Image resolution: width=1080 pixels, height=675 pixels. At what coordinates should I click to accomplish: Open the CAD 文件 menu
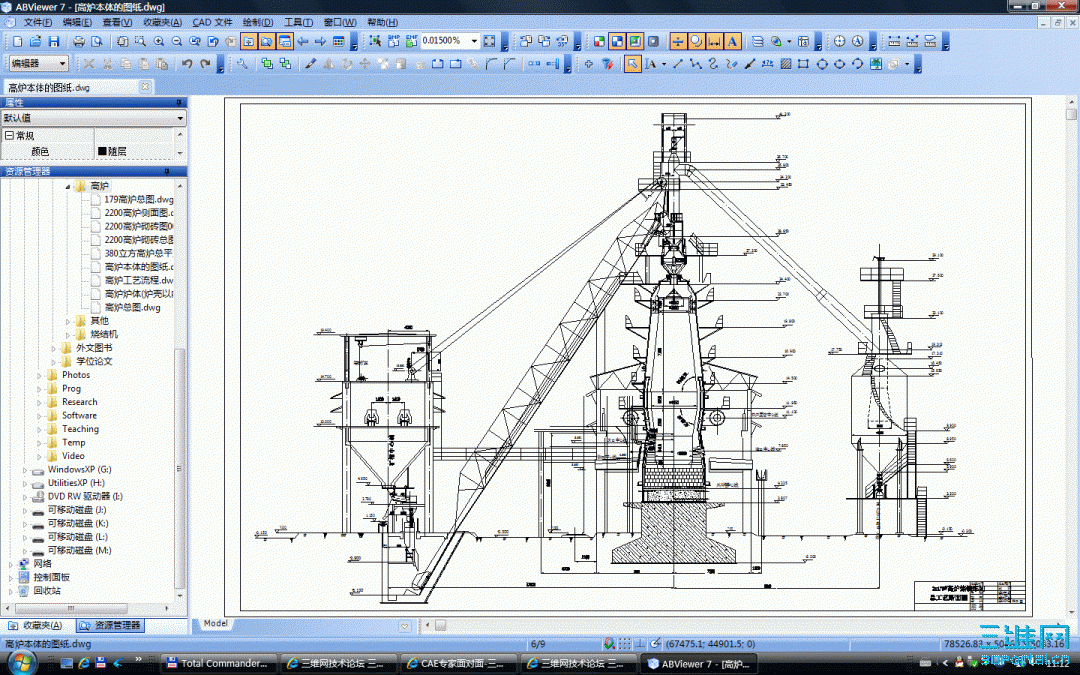point(212,23)
